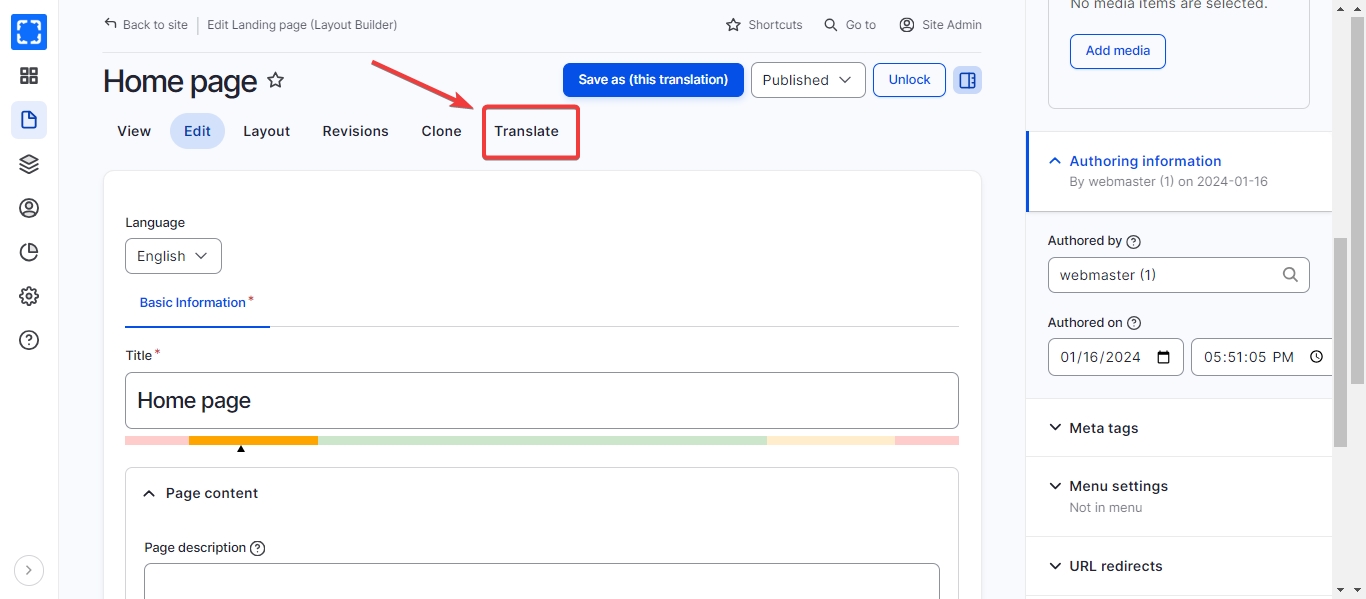The width and height of the screenshot is (1366, 599).
Task: Click the title length indicator bar
Action: tap(541, 440)
